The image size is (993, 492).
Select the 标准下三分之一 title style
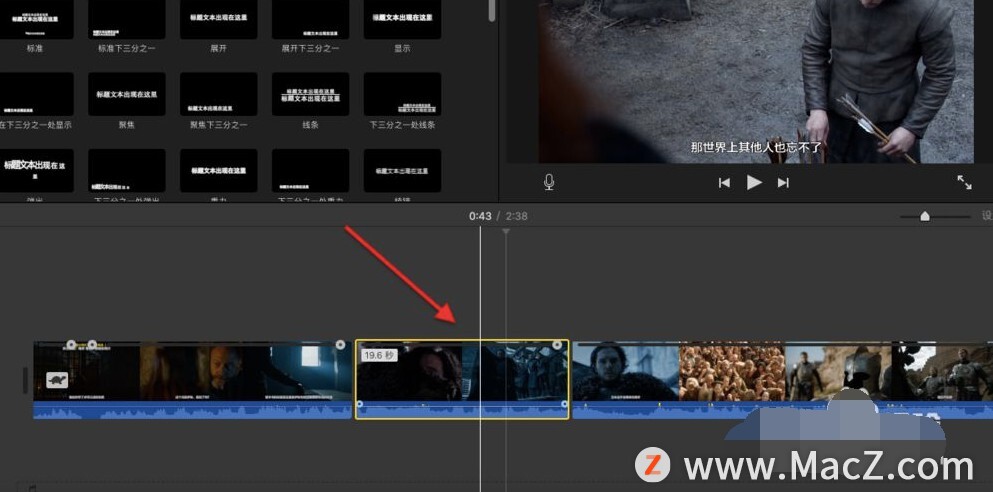127,19
